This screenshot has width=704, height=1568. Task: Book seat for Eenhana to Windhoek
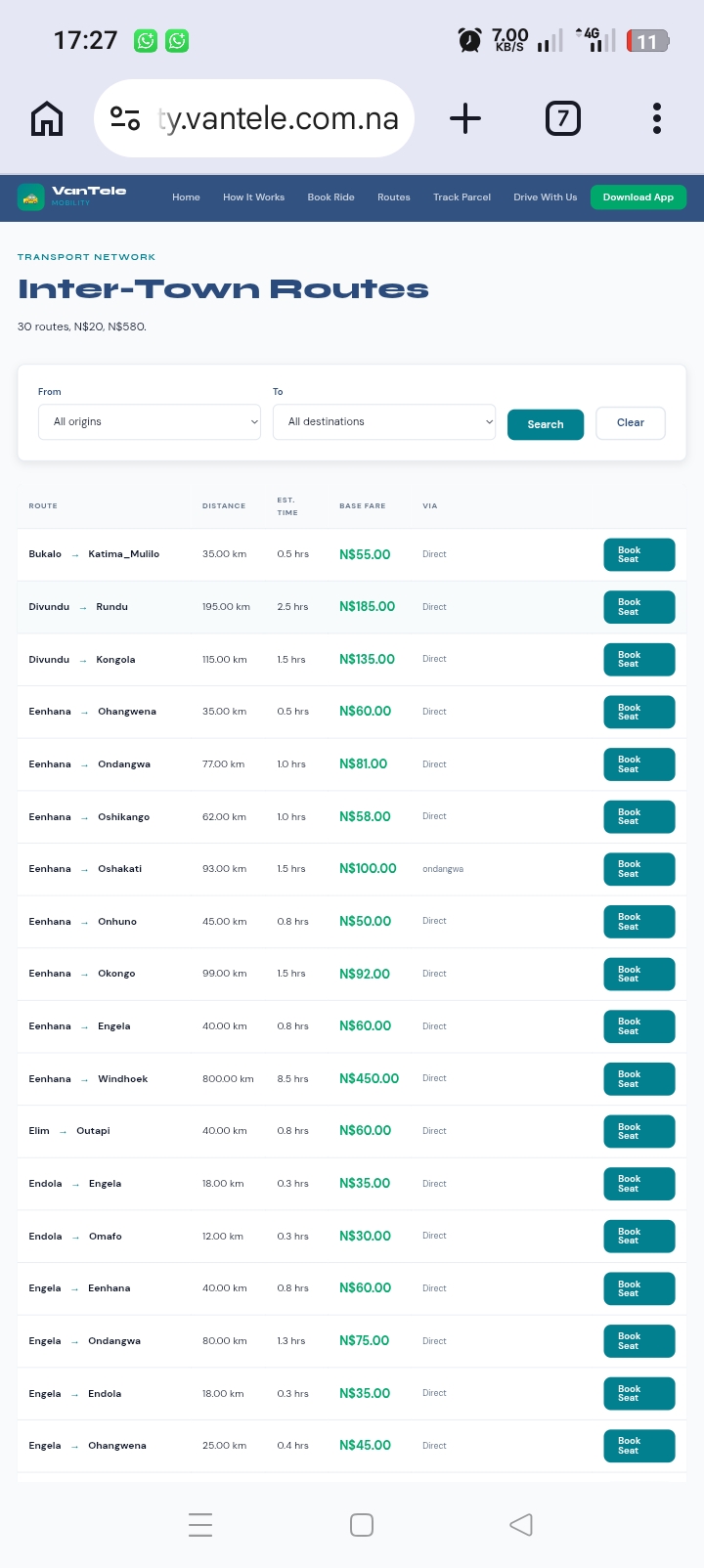click(x=639, y=1079)
